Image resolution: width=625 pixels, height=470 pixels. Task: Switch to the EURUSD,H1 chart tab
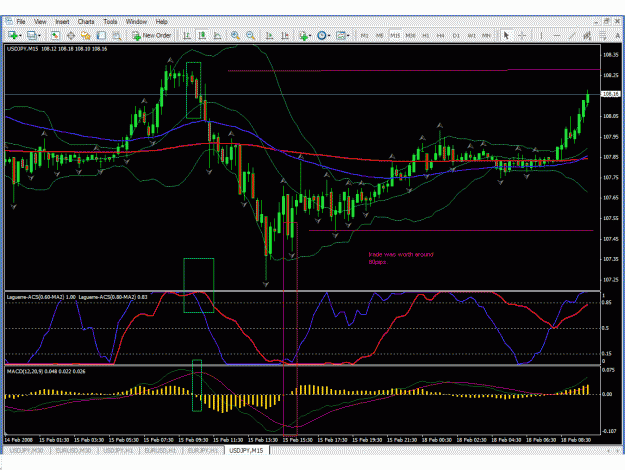(x=160, y=450)
